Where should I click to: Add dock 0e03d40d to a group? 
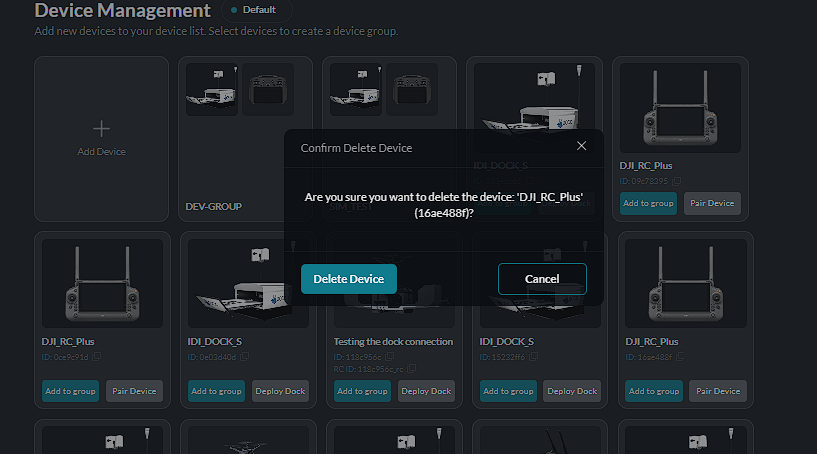pos(216,391)
